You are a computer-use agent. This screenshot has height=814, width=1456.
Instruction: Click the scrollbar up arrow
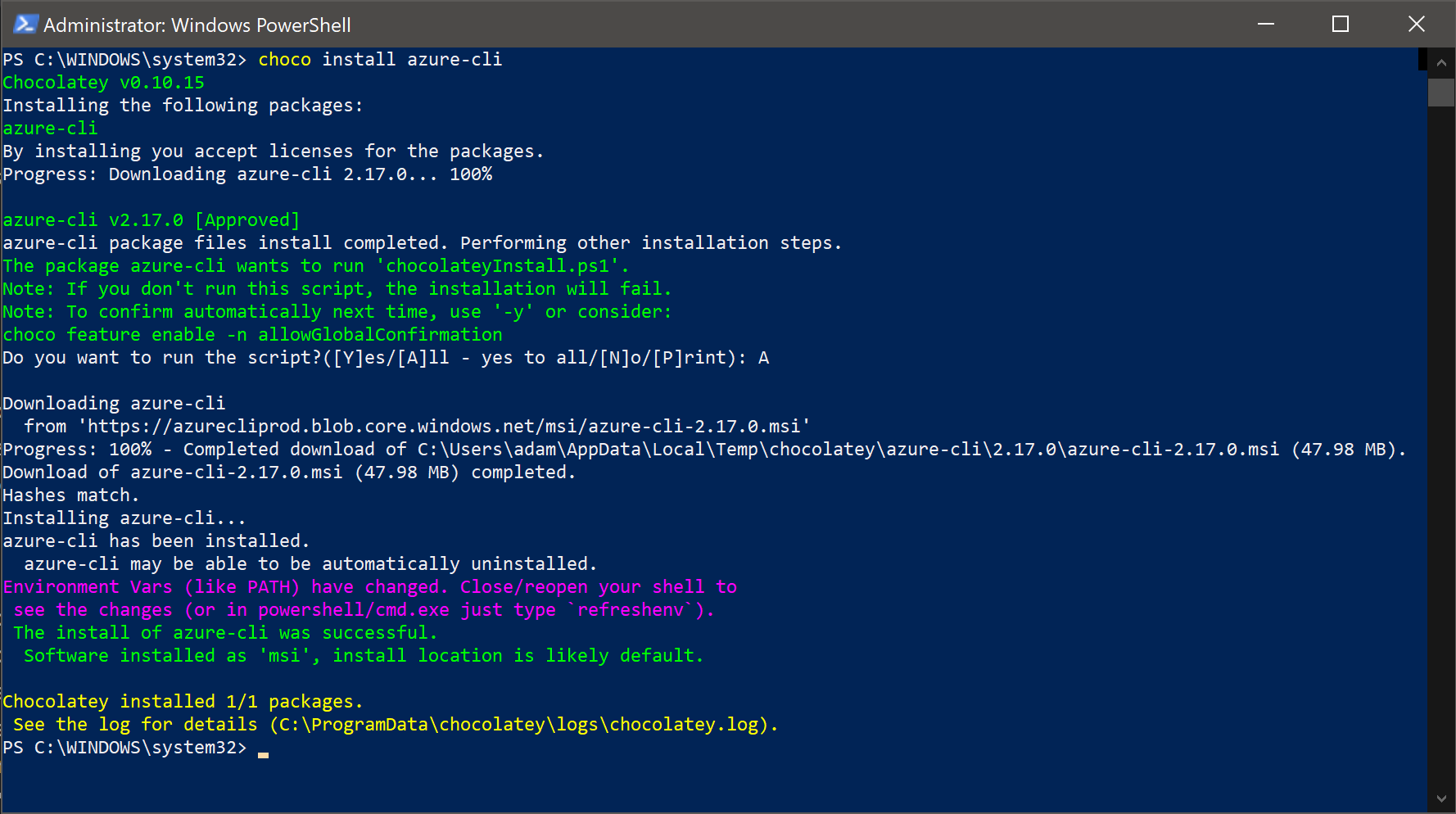click(1441, 63)
